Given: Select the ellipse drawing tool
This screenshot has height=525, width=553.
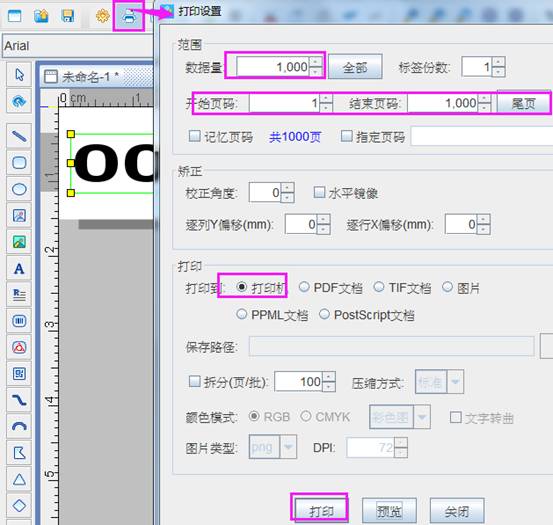Looking at the screenshot, I should pyautogui.click(x=19, y=189).
